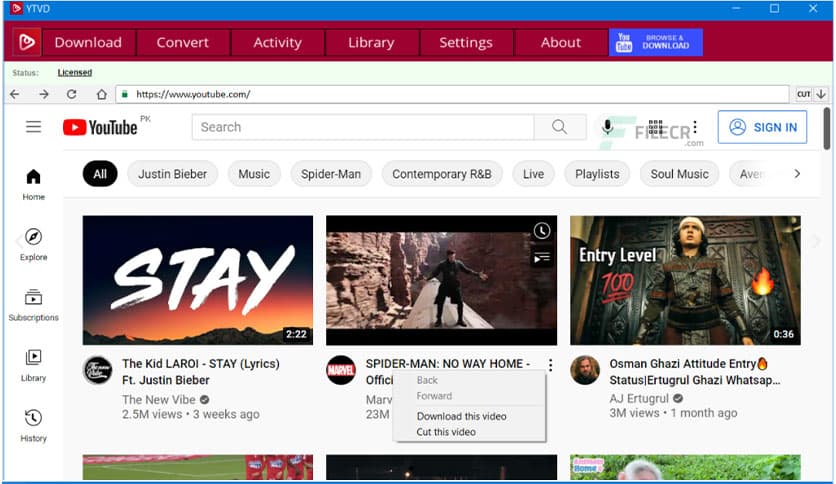Image resolution: width=836 pixels, height=484 pixels.
Task: Click the YouTube search input field
Action: pos(362,127)
